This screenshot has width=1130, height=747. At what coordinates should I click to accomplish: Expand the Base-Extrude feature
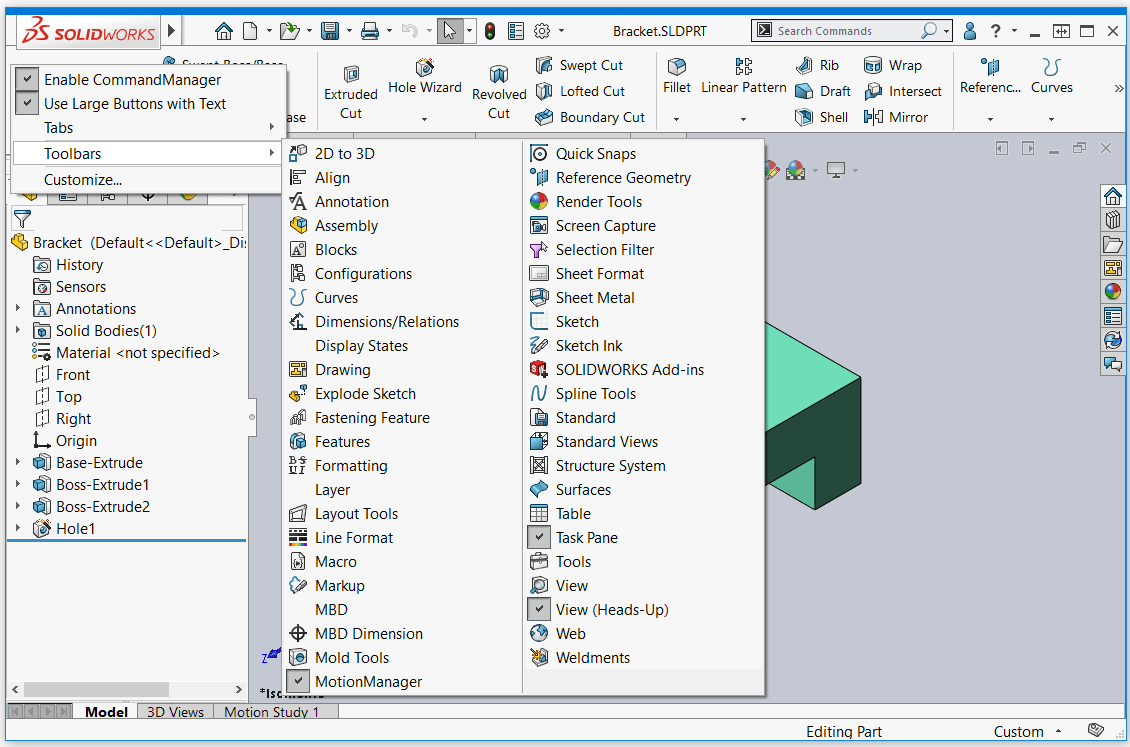18,462
